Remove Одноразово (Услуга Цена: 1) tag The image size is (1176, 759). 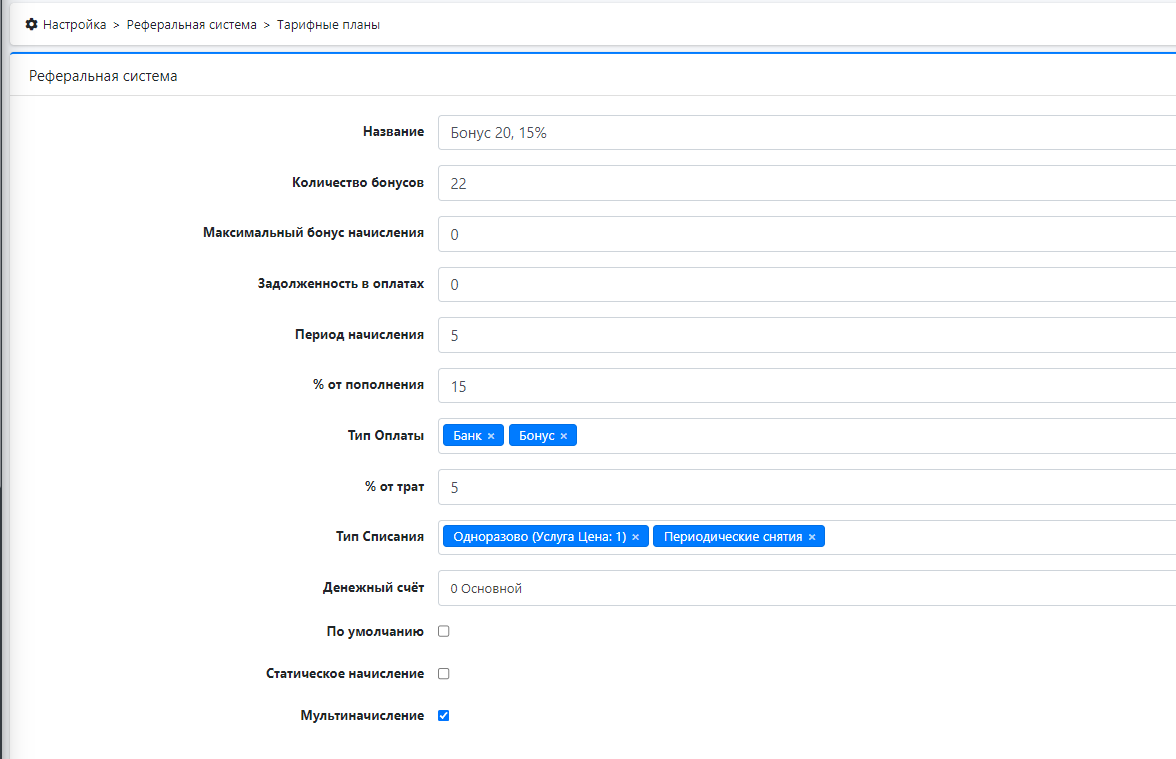pyautogui.click(x=635, y=537)
